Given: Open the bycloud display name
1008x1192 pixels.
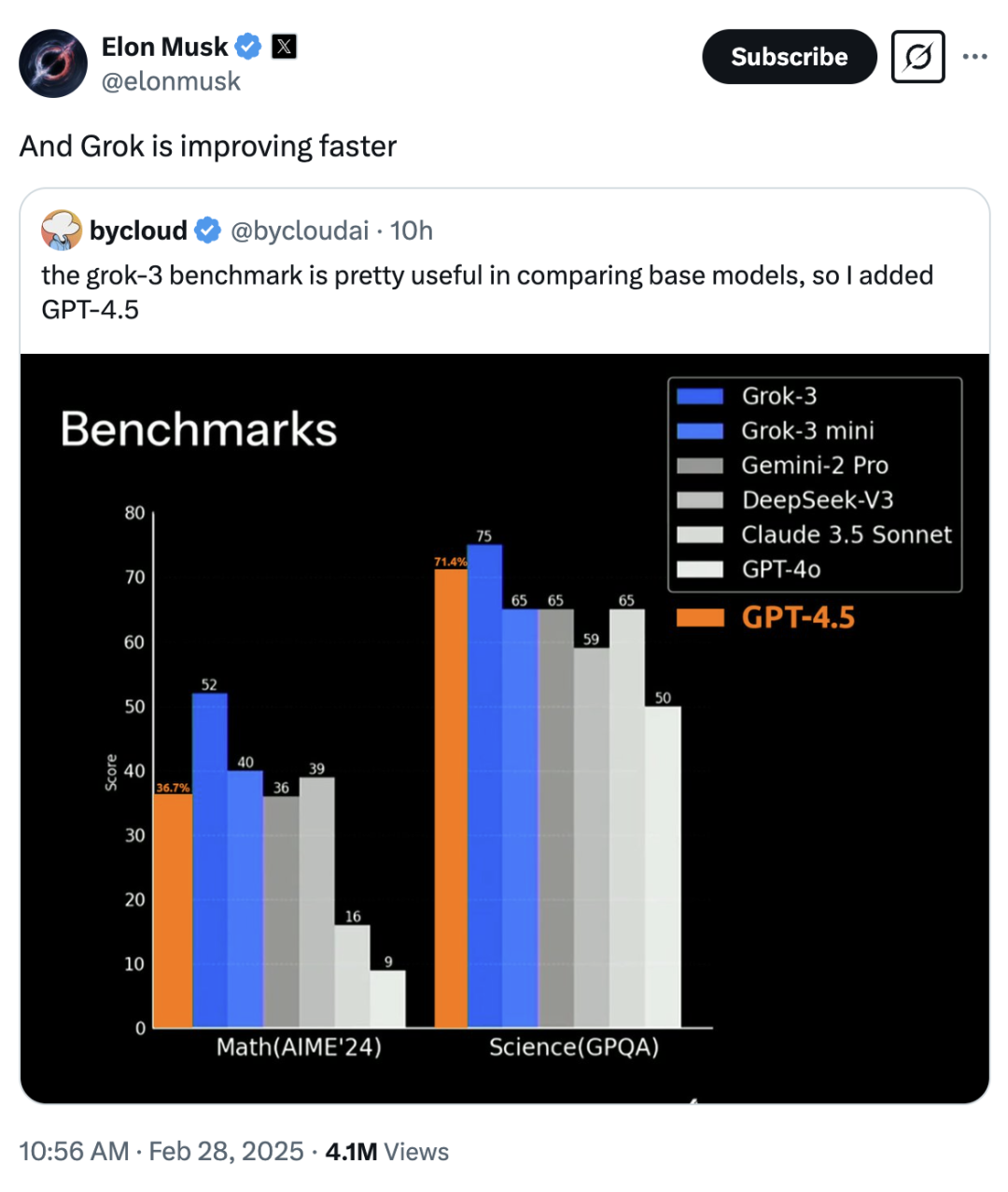Looking at the screenshot, I should pos(138,230).
